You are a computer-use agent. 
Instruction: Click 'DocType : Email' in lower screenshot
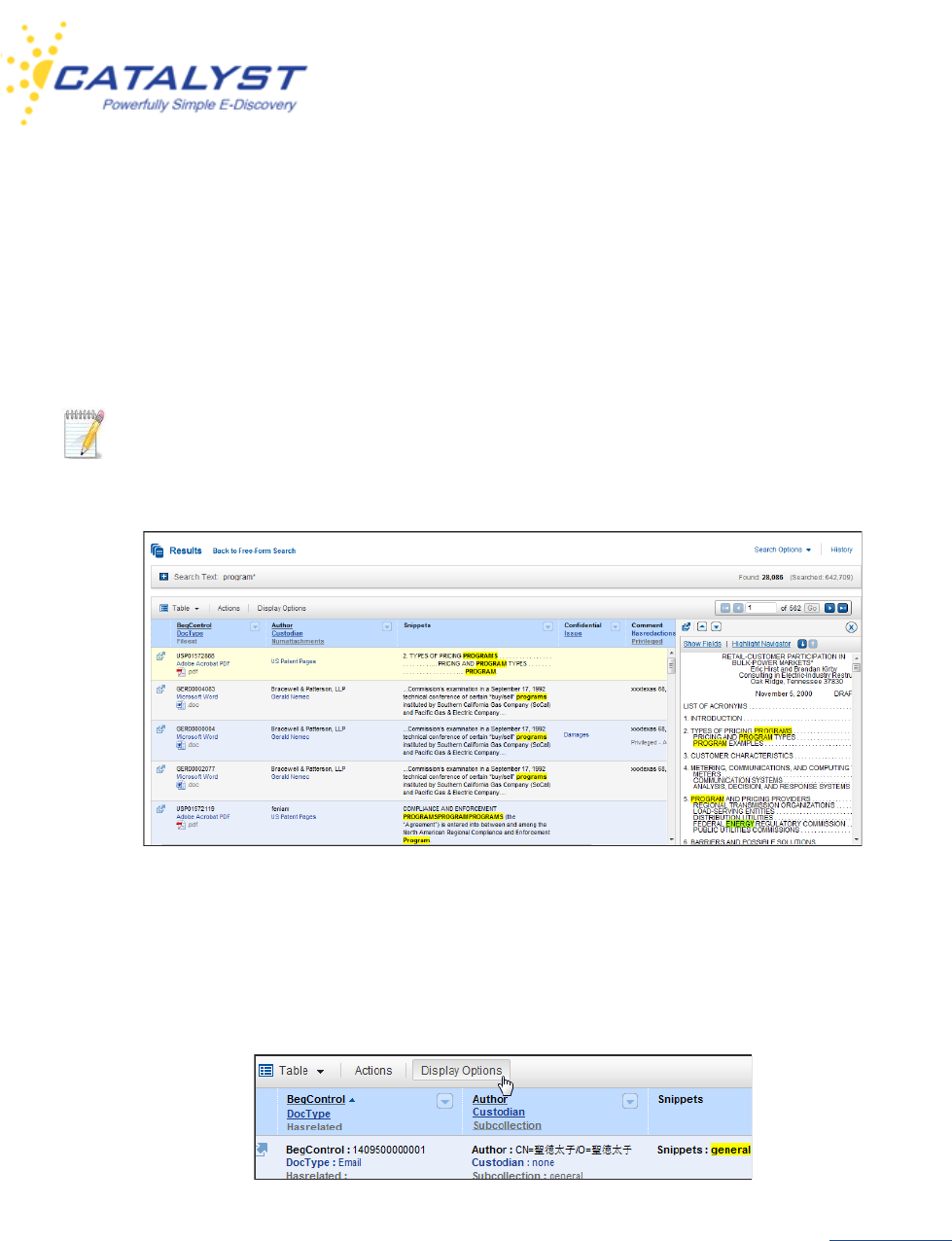[324, 1162]
